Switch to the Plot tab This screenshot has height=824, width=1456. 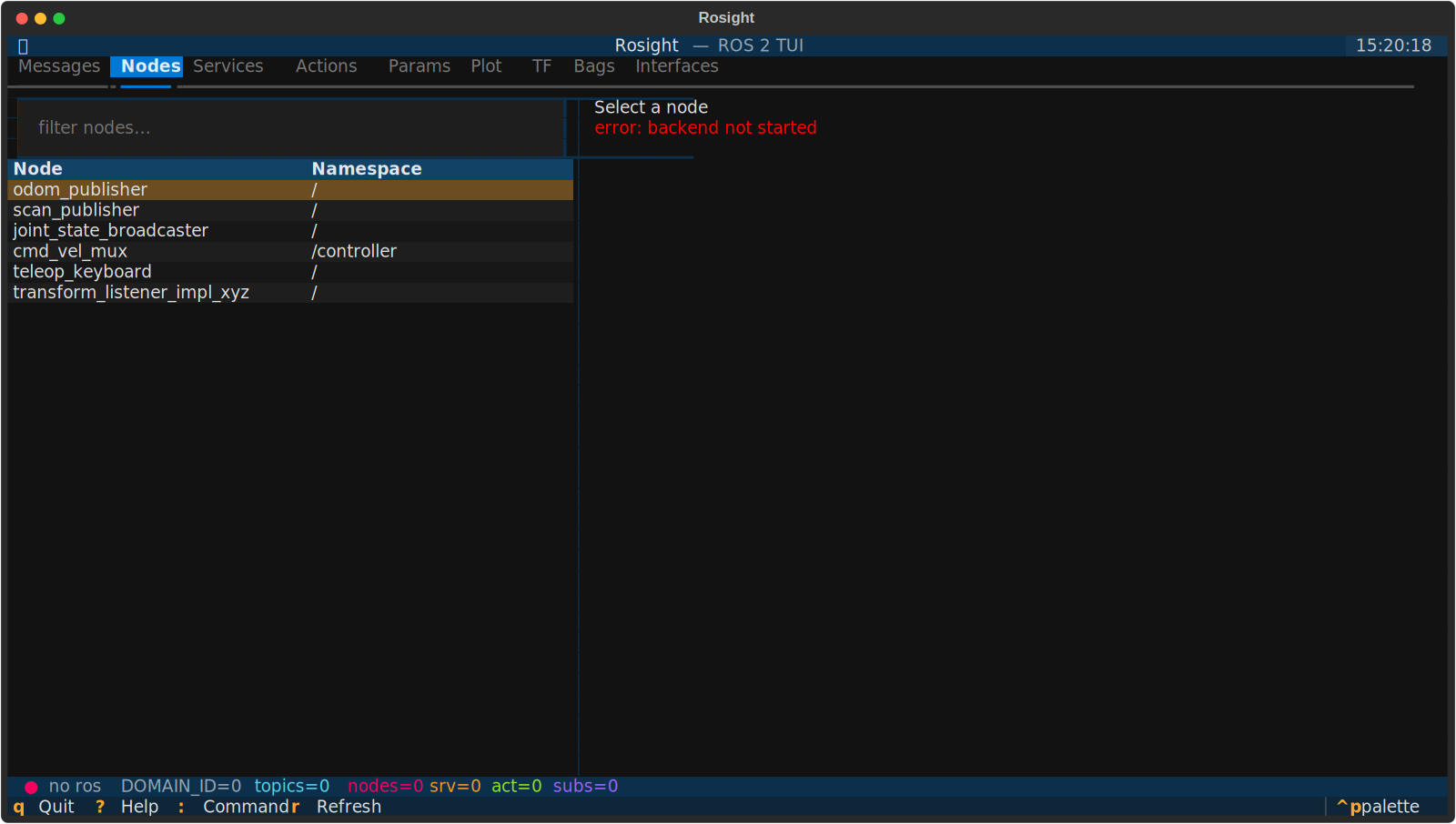[x=486, y=66]
